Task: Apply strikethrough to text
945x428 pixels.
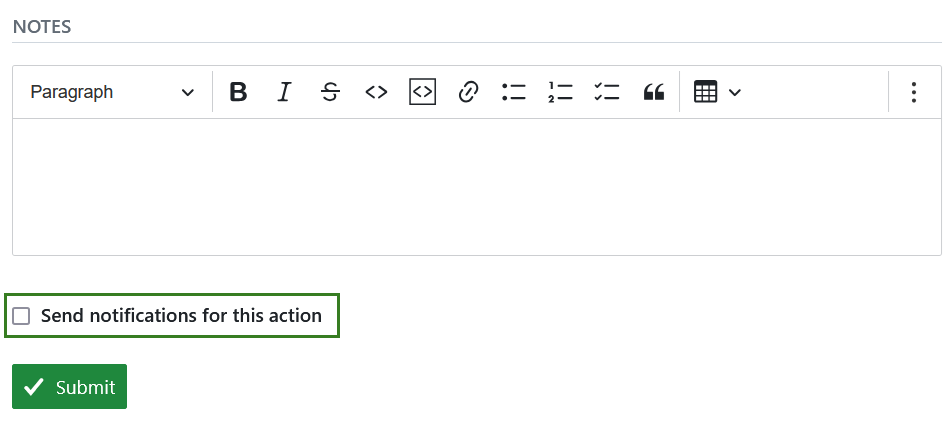Action: pyautogui.click(x=330, y=92)
